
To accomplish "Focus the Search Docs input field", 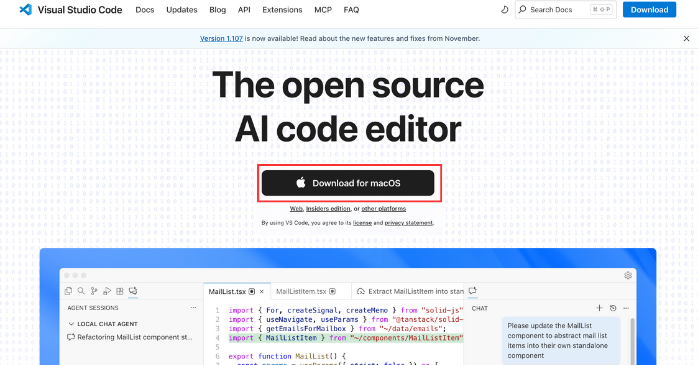I will point(566,9).
